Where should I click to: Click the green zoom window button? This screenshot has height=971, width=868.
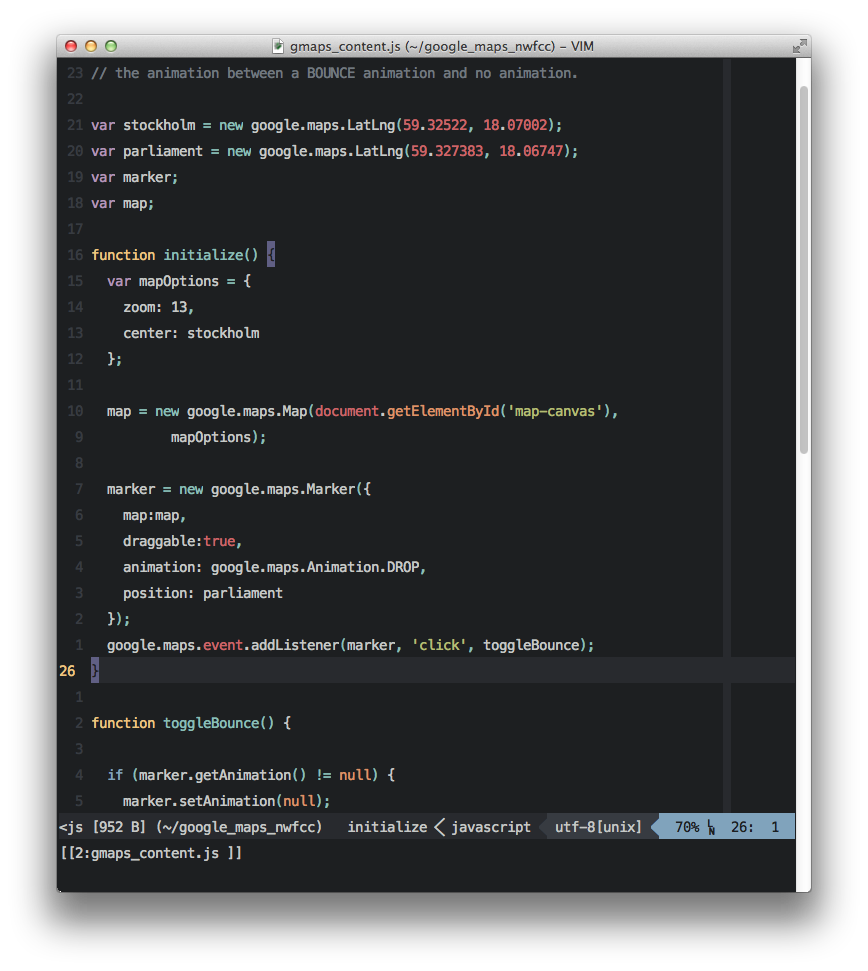coord(111,46)
